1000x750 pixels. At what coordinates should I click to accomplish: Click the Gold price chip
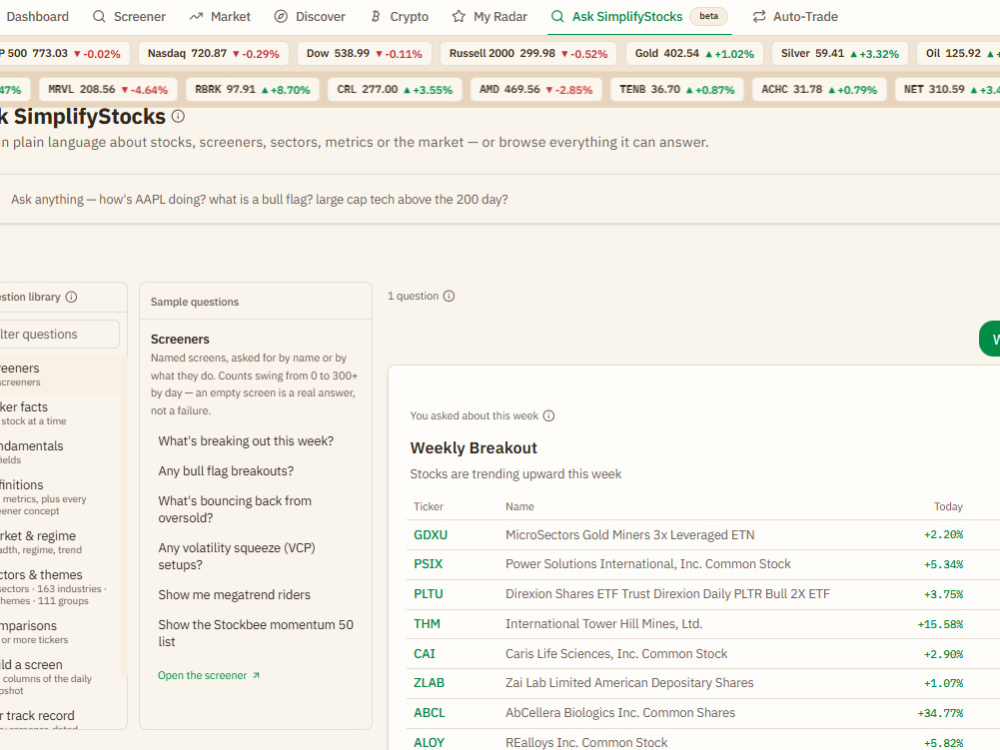[x=694, y=54]
